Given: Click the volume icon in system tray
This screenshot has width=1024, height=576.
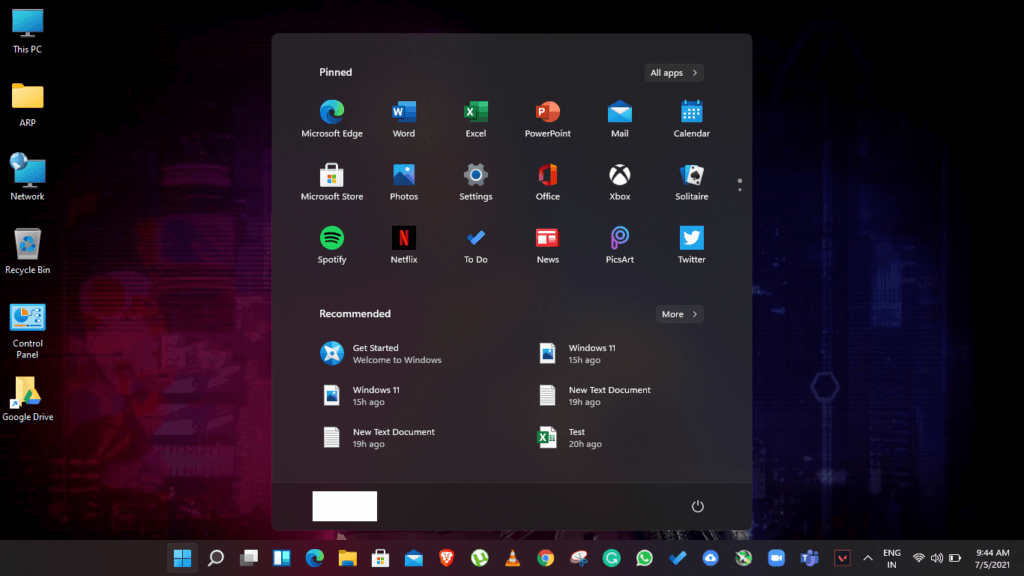Looking at the screenshot, I should pos(936,558).
